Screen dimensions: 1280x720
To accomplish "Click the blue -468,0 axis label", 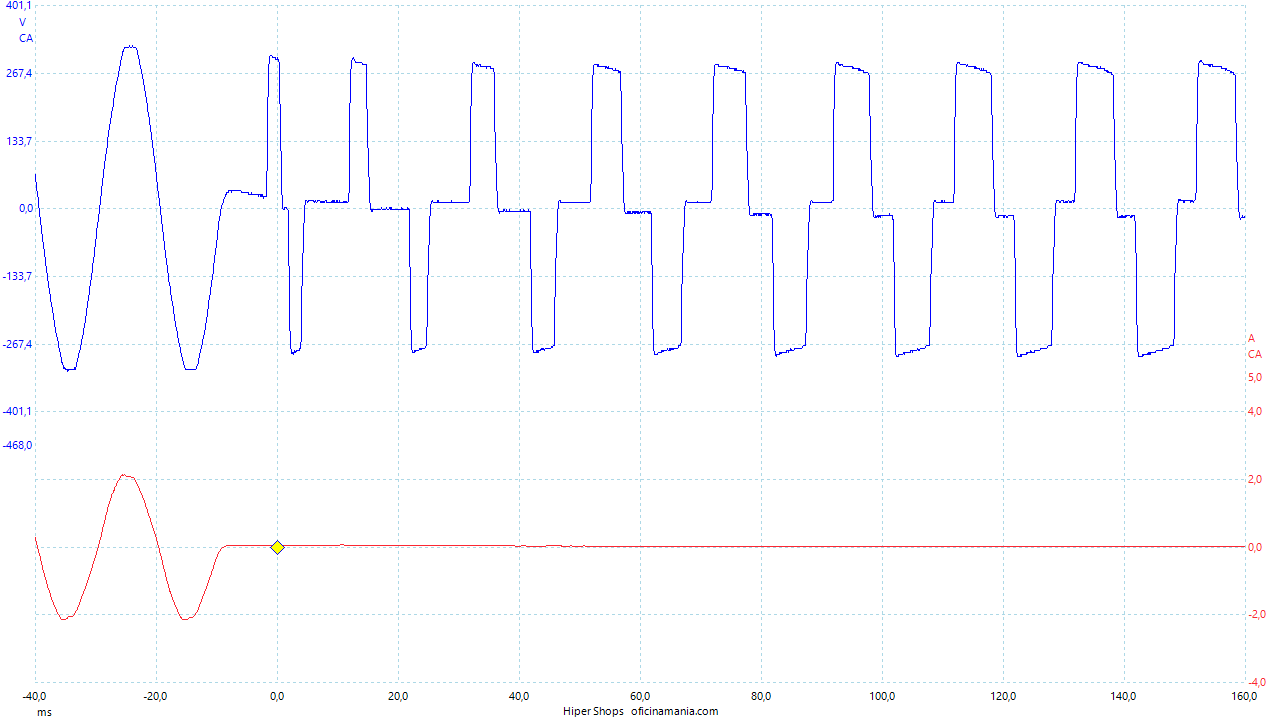I will click(18, 445).
